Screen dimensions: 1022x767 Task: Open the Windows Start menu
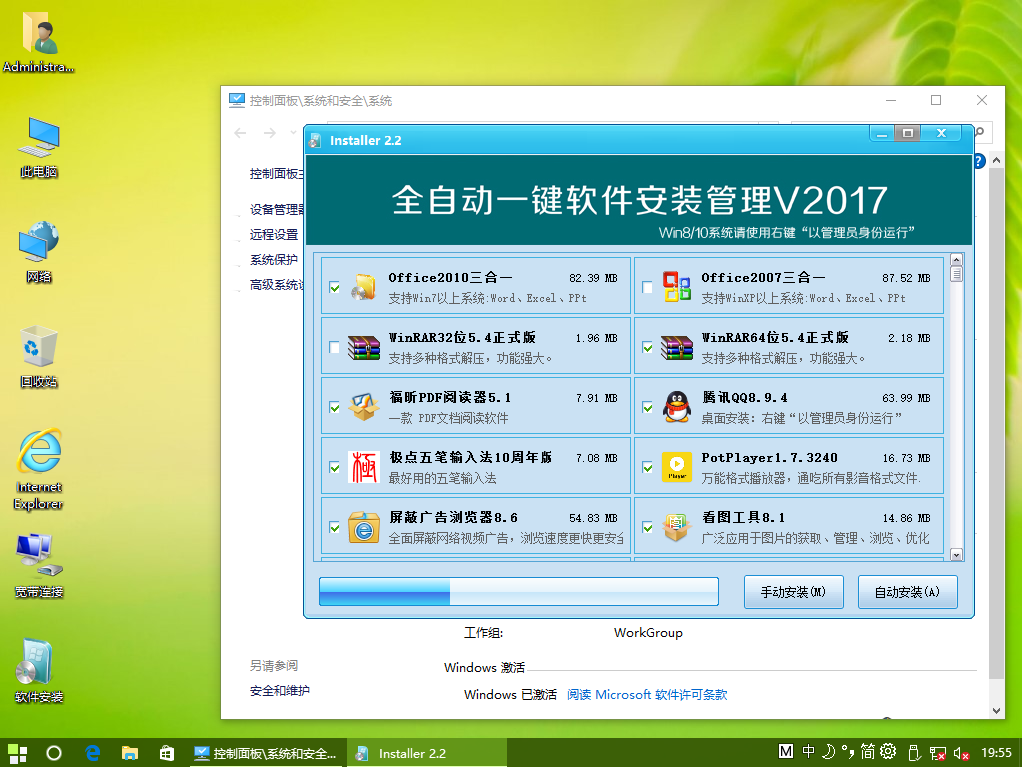18,753
